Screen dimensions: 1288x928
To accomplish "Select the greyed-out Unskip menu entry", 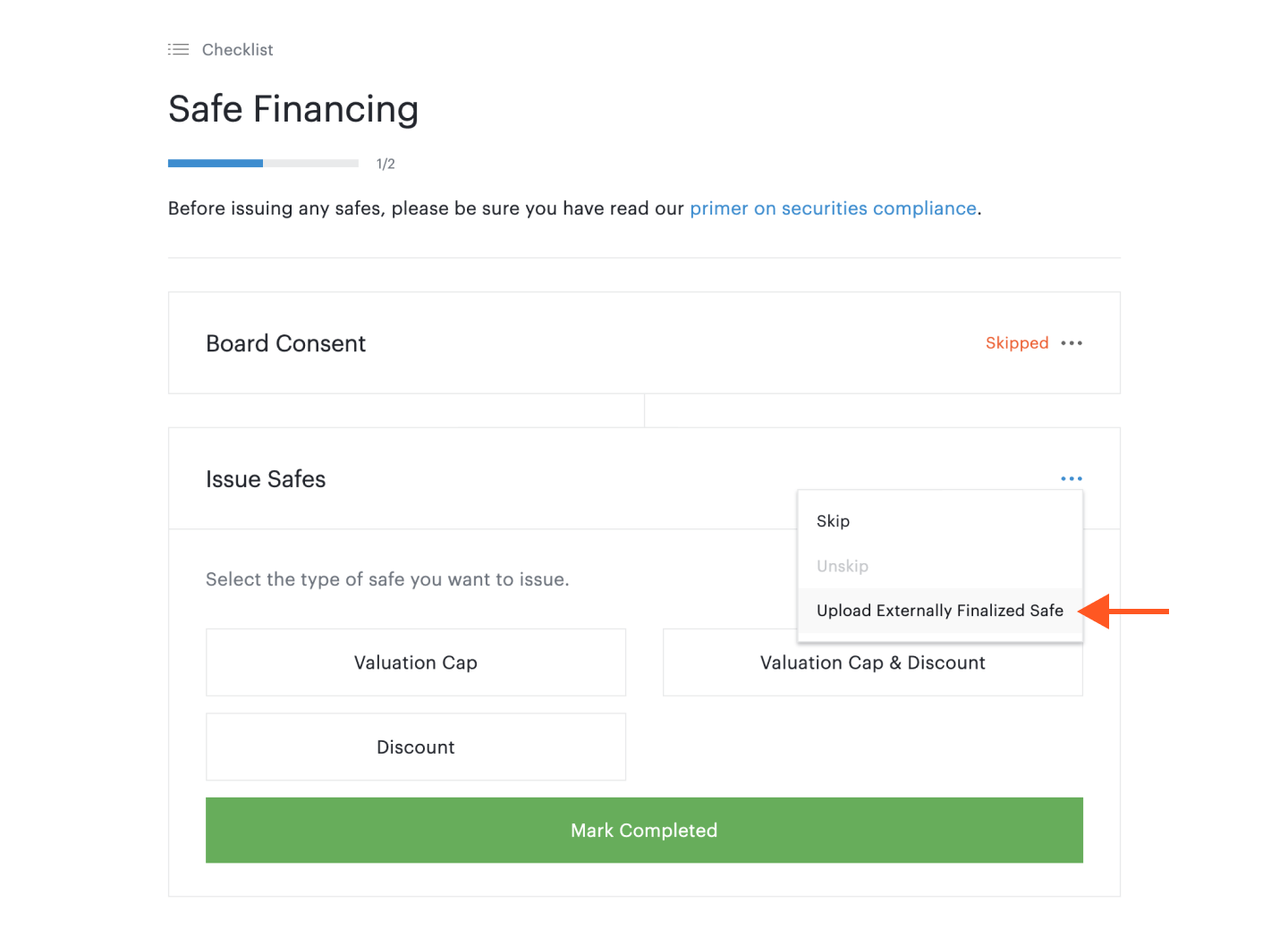I will click(842, 566).
